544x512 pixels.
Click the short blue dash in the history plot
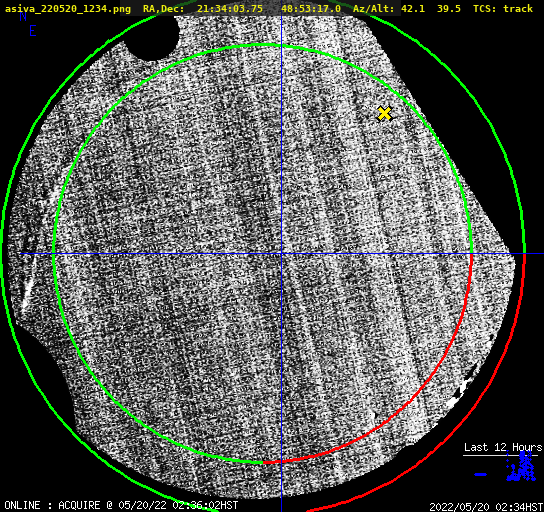[481, 474]
